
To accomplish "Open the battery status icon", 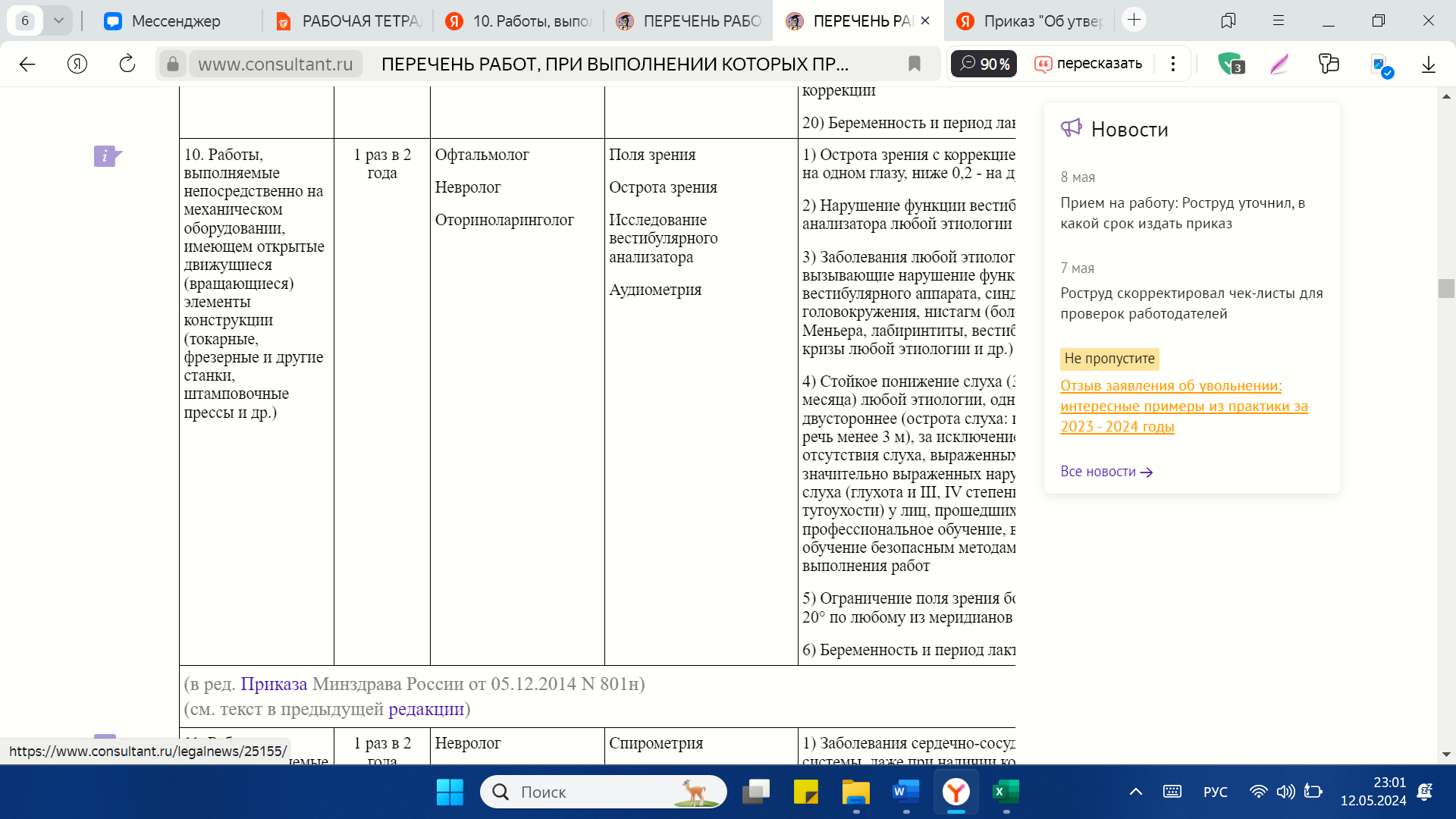I will pyautogui.click(x=1313, y=792).
